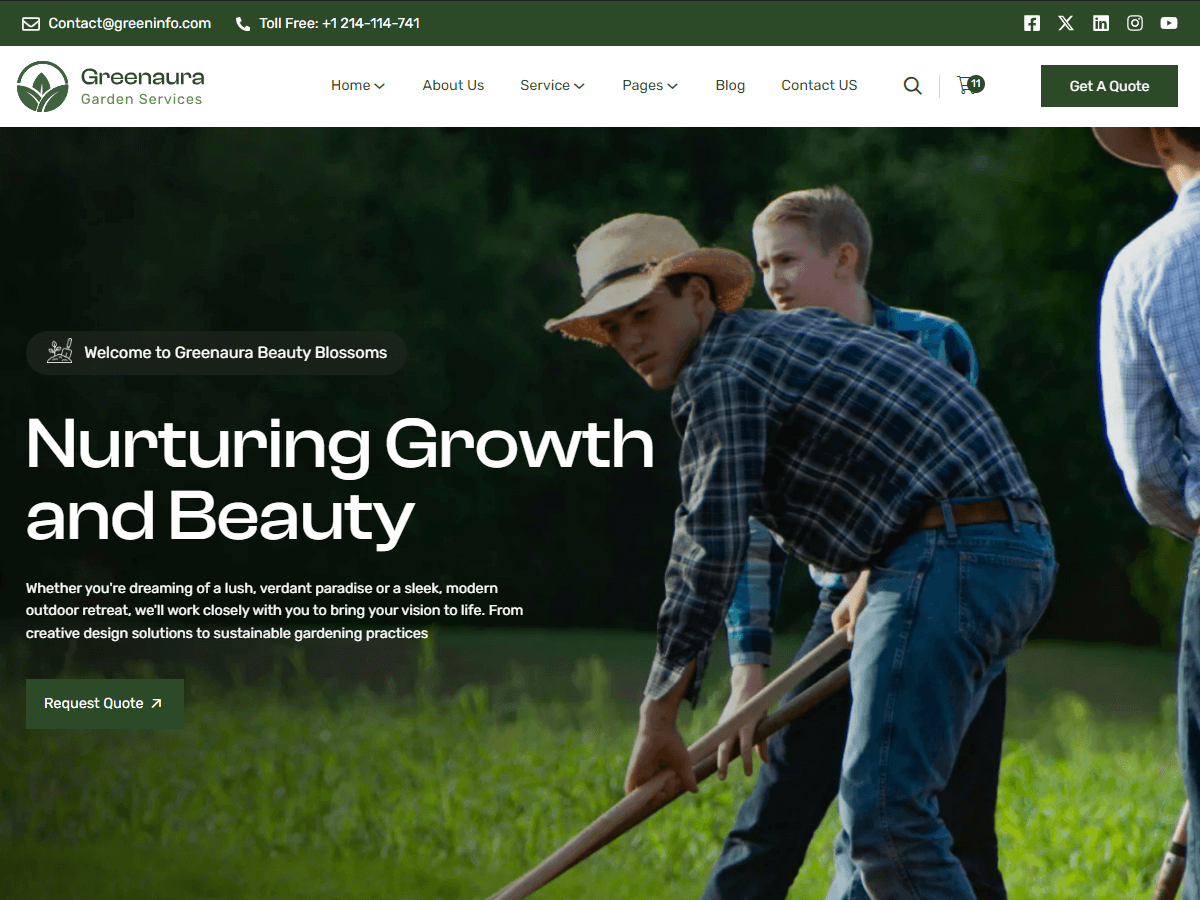Click the Welcome to Greenaura Beauty Blossoms badge
The image size is (1200, 900).
pos(216,353)
